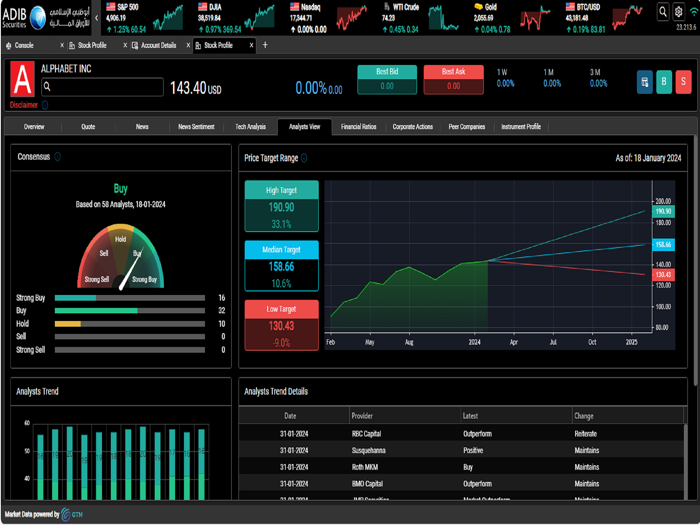Open the Peer Companies tab
This screenshot has width=700, height=525.
click(x=467, y=127)
